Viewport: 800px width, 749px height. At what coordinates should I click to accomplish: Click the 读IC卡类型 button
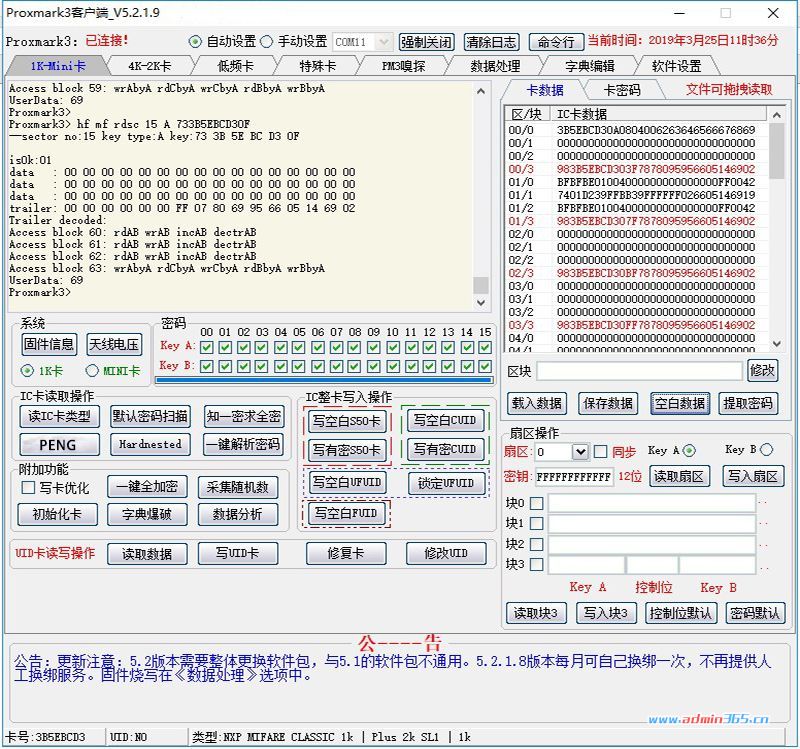pyautogui.click(x=60, y=417)
